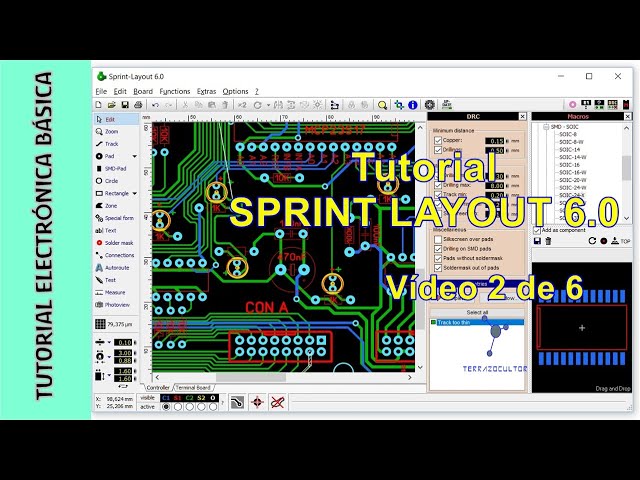Toggle the Add as component checkbox
The image size is (640, 480).
[x=537, y=230]
